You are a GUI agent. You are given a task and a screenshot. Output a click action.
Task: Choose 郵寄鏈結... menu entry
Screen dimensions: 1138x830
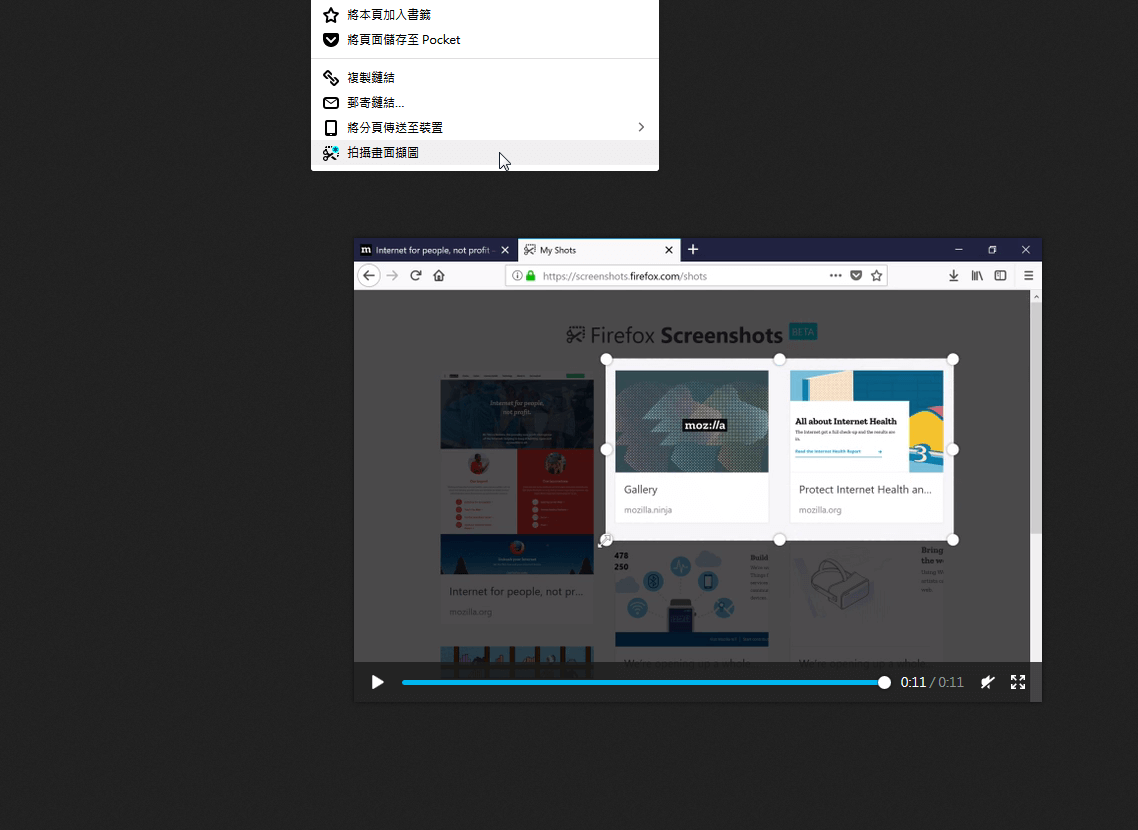485,103
